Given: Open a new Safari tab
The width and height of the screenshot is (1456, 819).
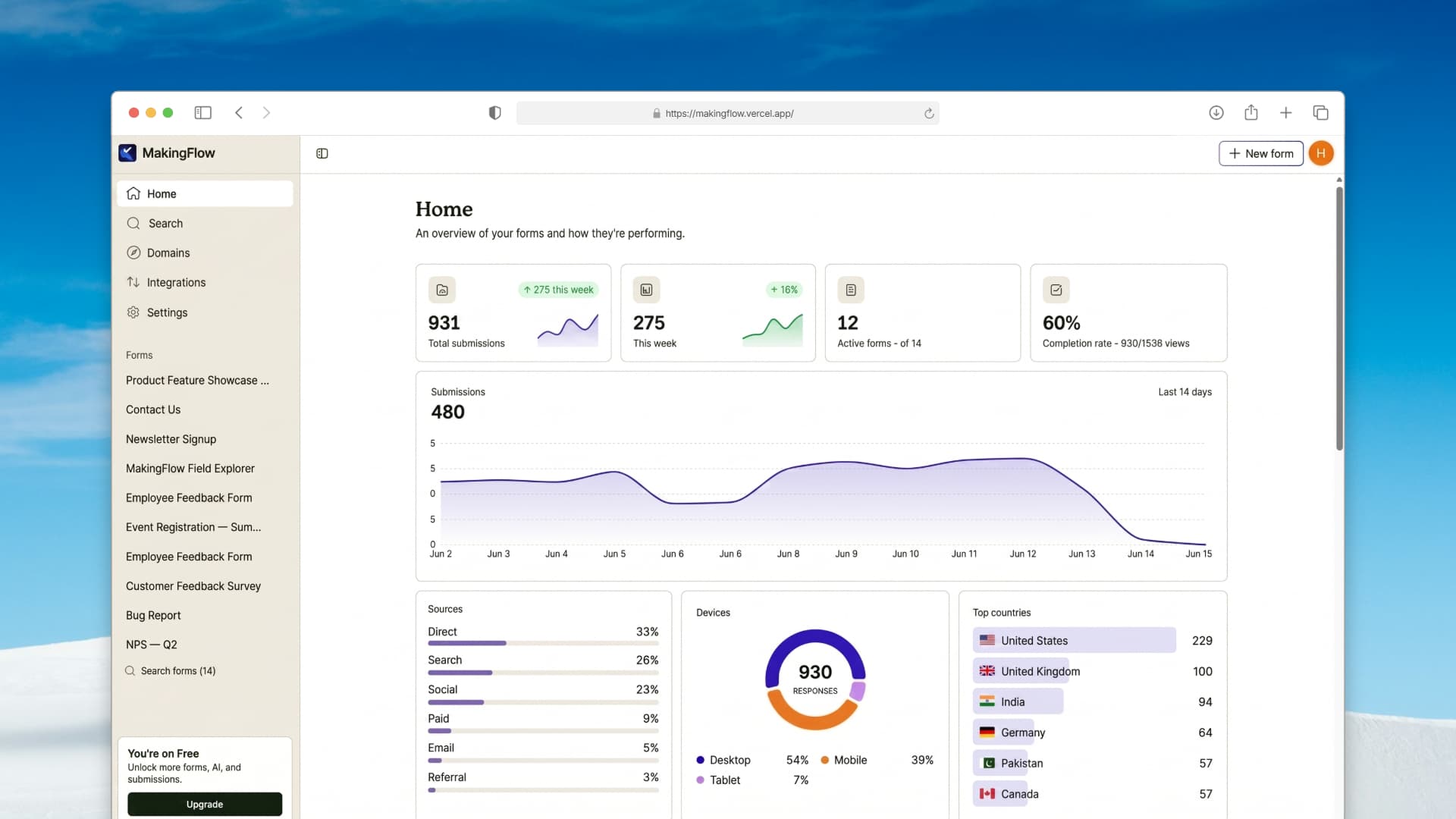Looking at the screenshot, I should [x=1286, y=113].
